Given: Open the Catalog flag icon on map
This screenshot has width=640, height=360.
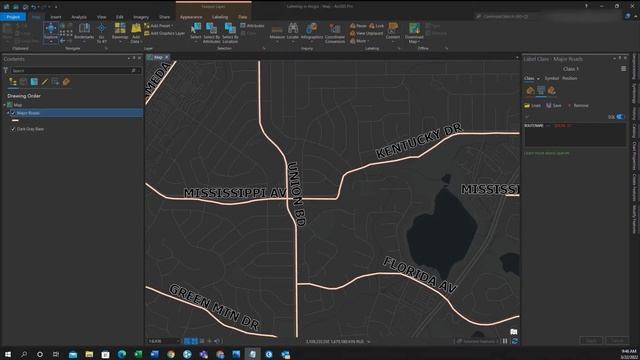Looking at the screenshot, I should point(514,332).
